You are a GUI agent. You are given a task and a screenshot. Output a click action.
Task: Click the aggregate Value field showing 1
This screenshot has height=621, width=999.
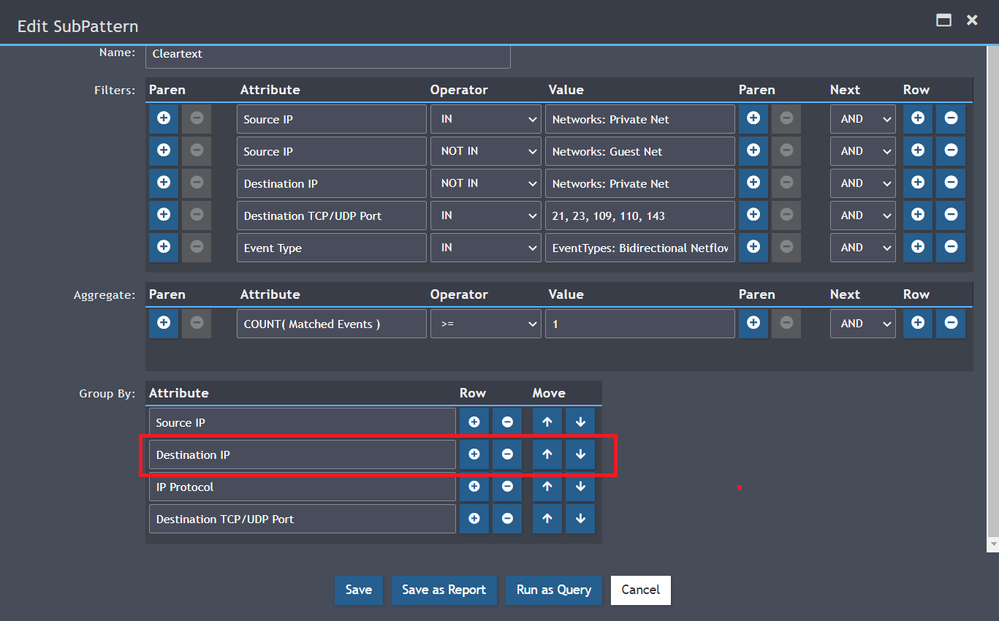pyautogui.click(x=640, y=324)
